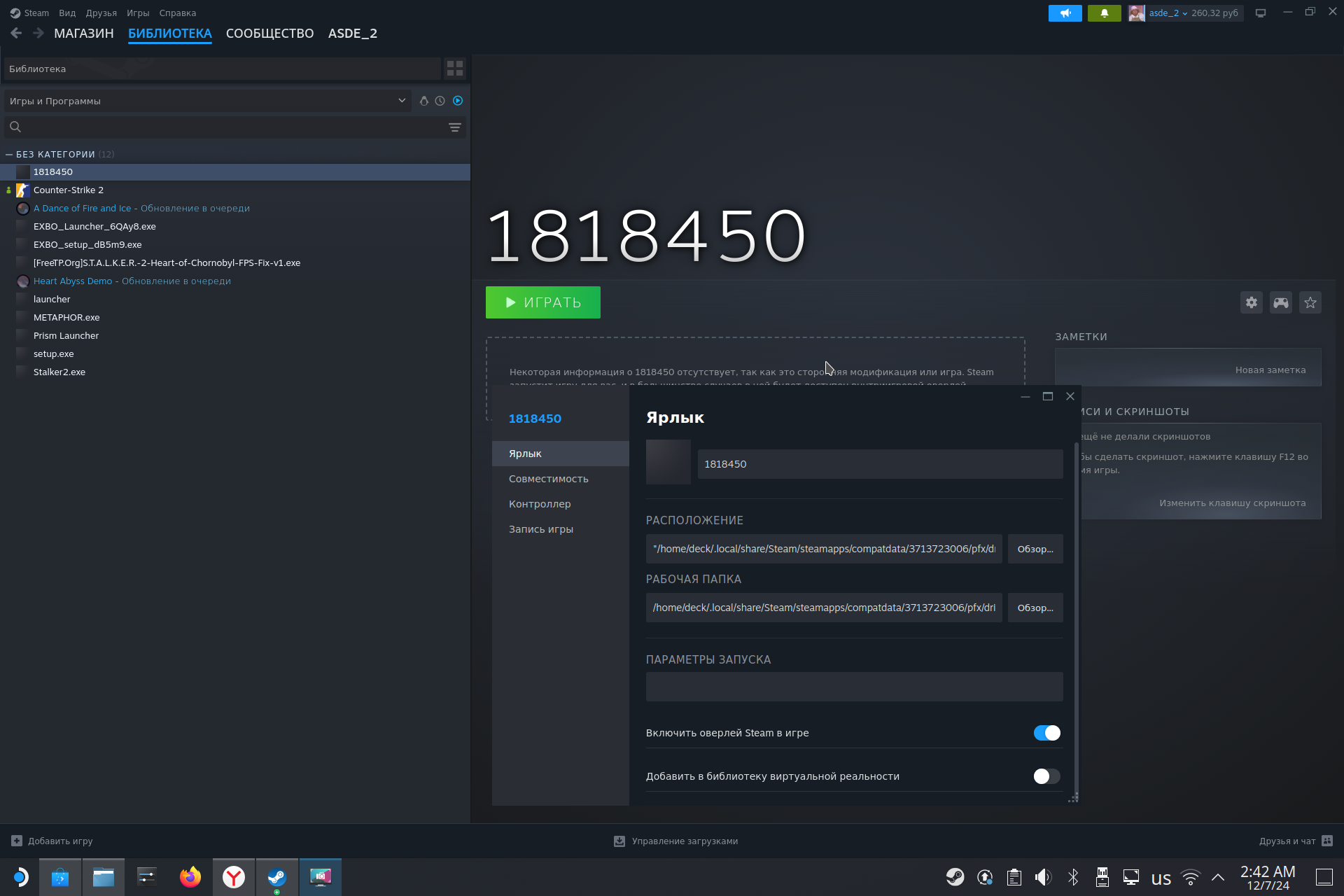Click the green ИГРАТЬ button
Screen dimensions: 1344x896
(x=543, y=302)
